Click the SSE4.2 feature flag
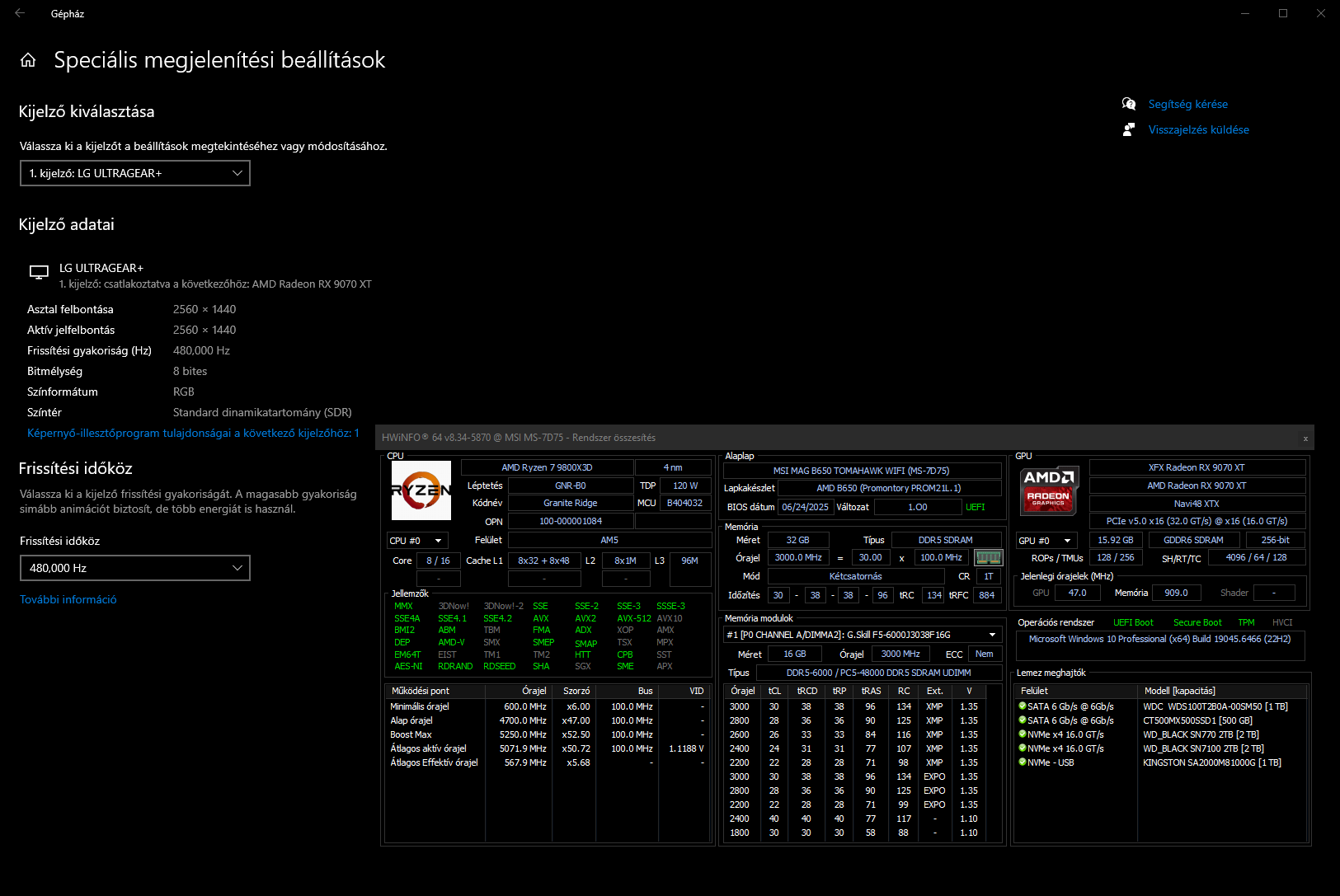Image resolution: width=1340 pixels, height=896 pixels. pos(498,618)
